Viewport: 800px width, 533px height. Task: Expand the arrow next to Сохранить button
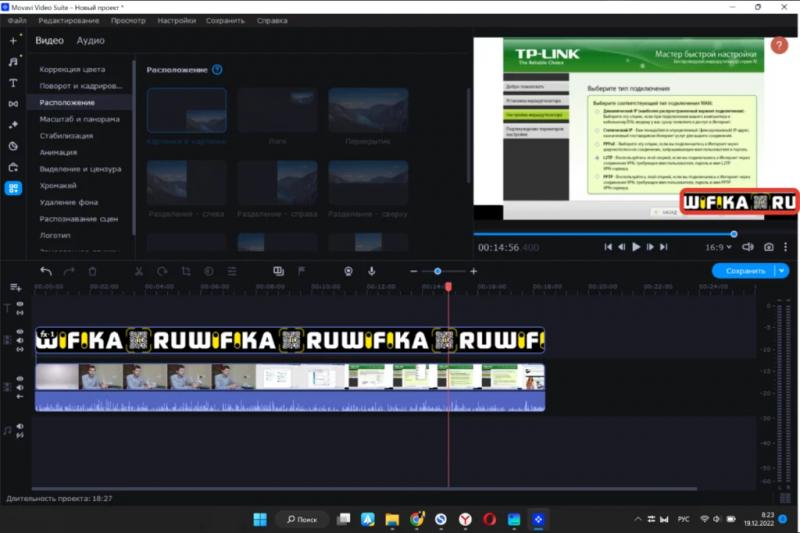pyautogui.click(x=782, y=271)
